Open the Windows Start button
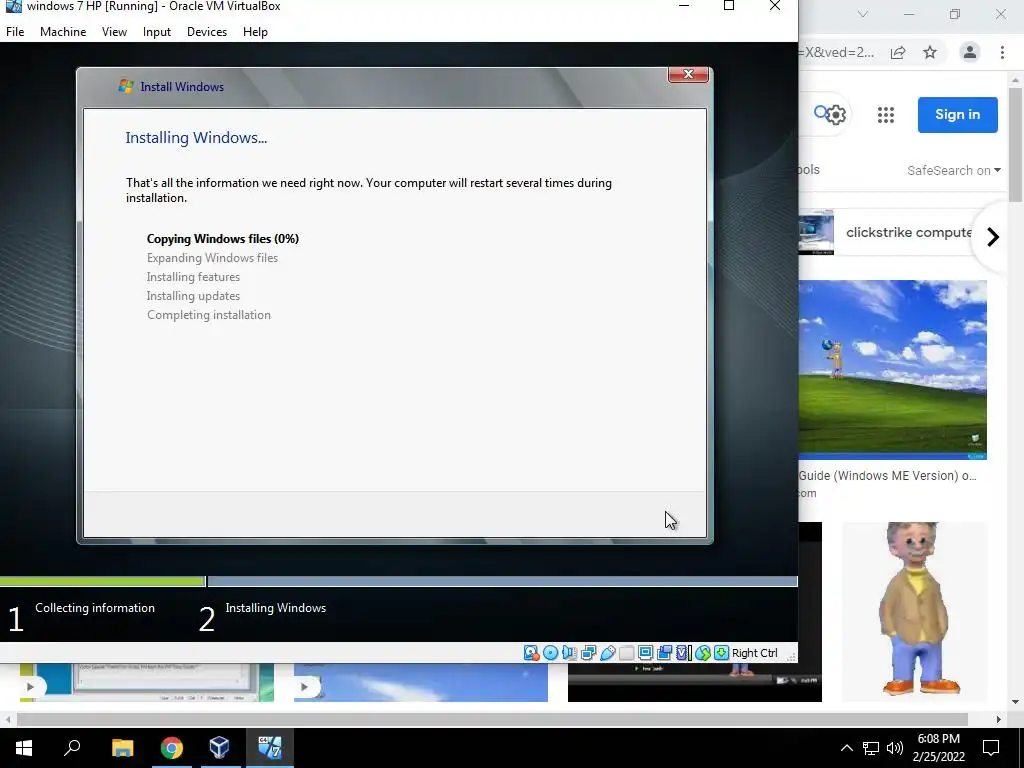 (24, 748)
